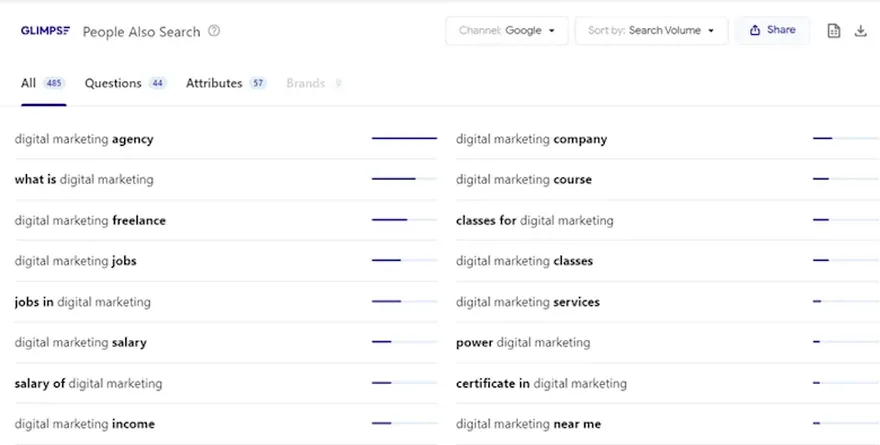Select 'digital marketing freelance' keyword
880x445 pixels.
tap(90, 221)
